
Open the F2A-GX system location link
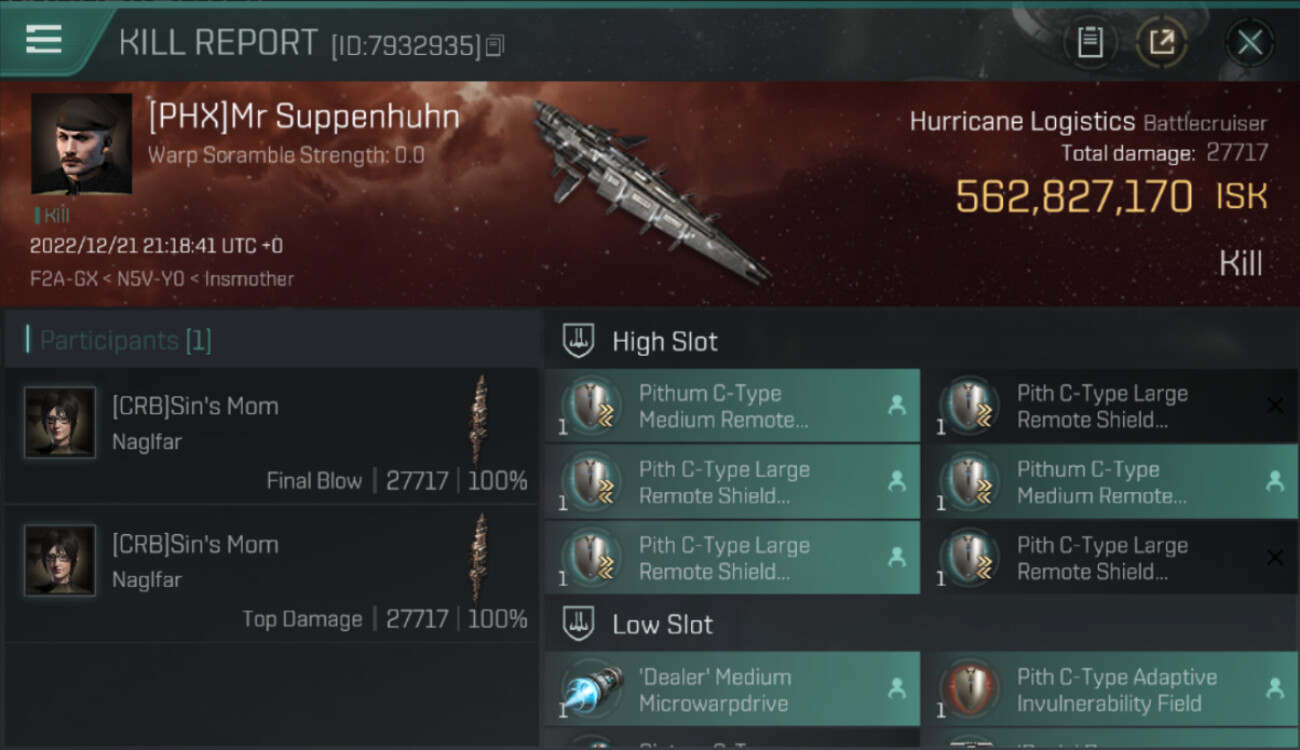tap(63, 279)
